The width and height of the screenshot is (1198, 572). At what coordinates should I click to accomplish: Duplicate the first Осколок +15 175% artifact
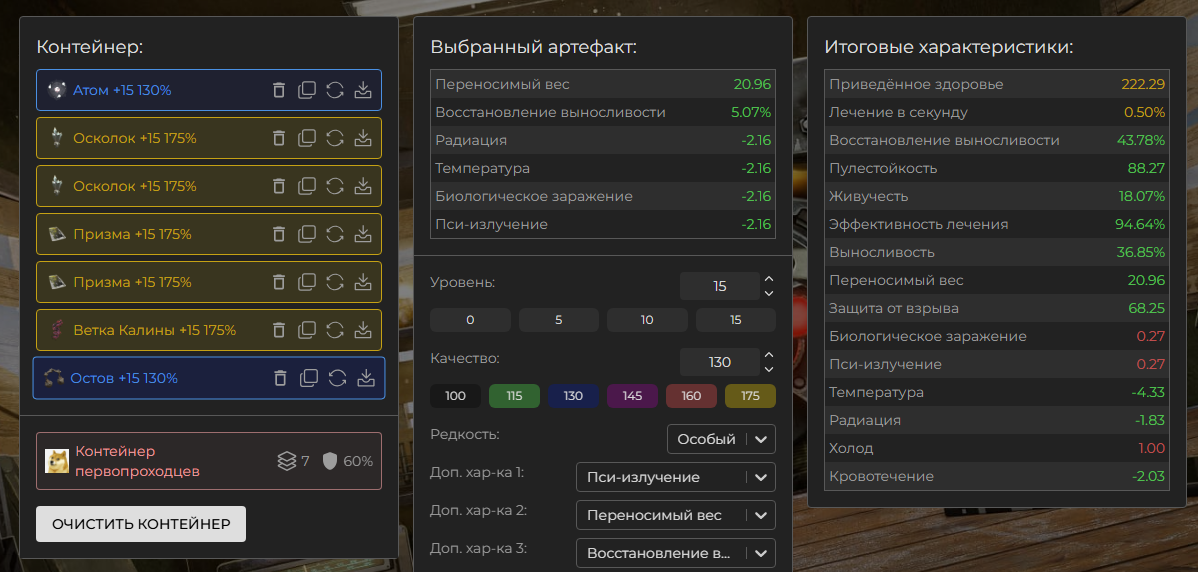306,138
